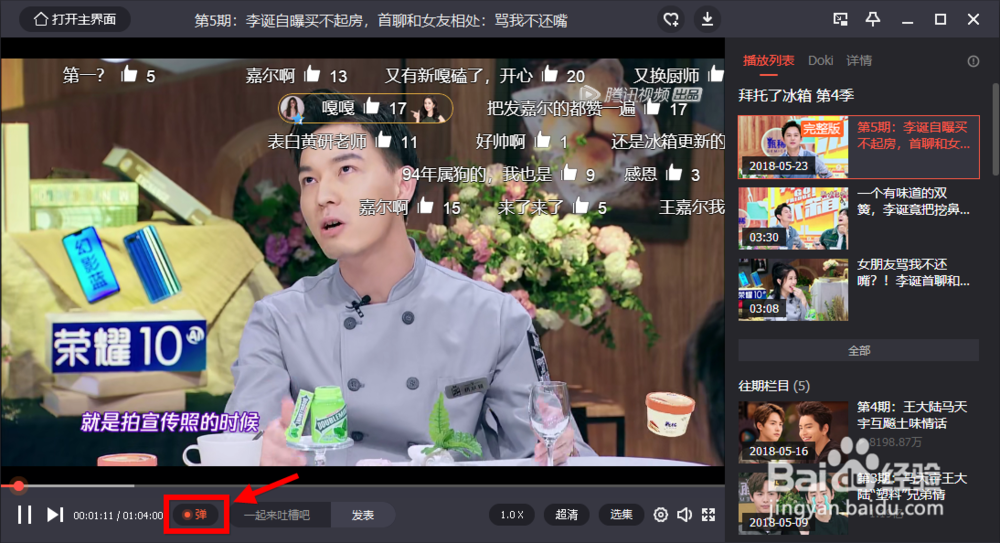Switch to the Doki tab
This screenshot has width=1000, height=543.
(x=820, y=61)
